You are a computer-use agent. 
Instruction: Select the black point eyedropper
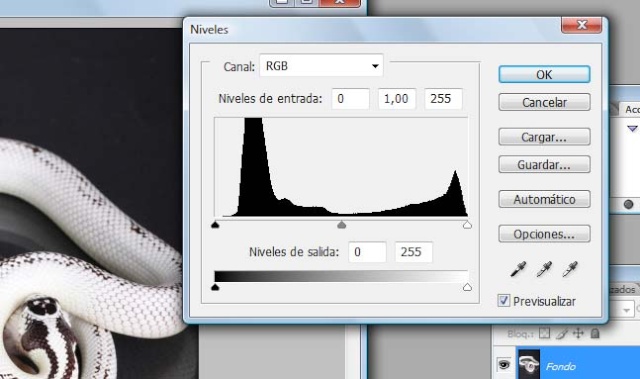pyautogui.click(x=518, y=269)
